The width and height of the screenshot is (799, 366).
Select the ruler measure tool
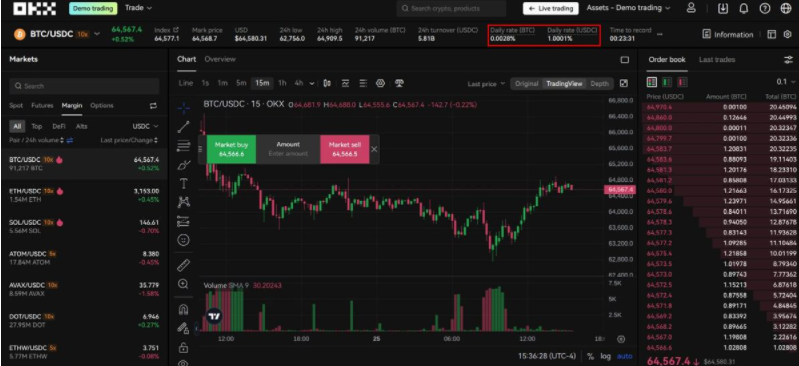(183, 265)
